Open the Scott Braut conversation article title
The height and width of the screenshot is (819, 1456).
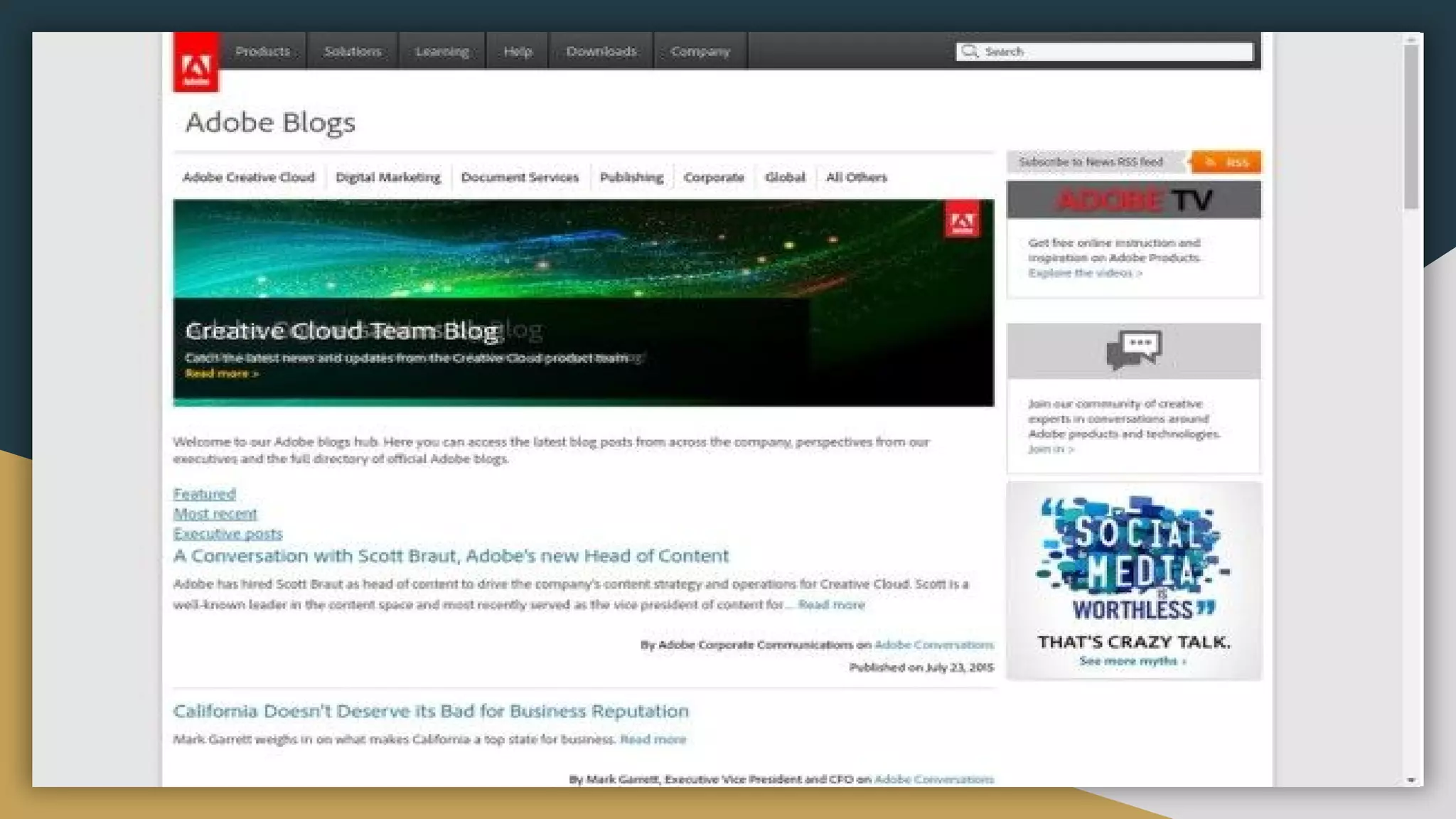coord(451,556)
